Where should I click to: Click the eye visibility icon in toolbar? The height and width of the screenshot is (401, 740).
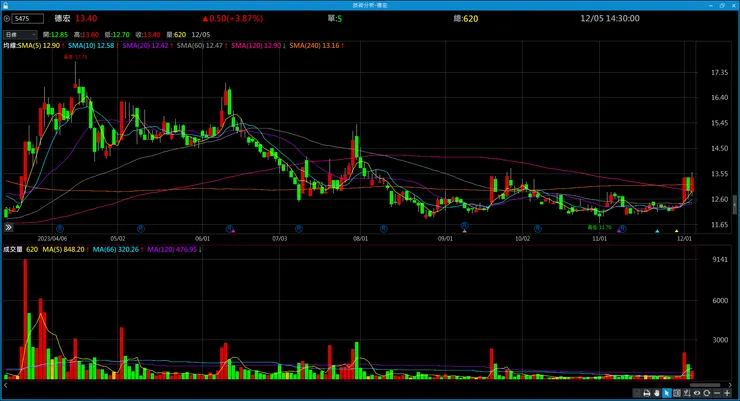697,393
